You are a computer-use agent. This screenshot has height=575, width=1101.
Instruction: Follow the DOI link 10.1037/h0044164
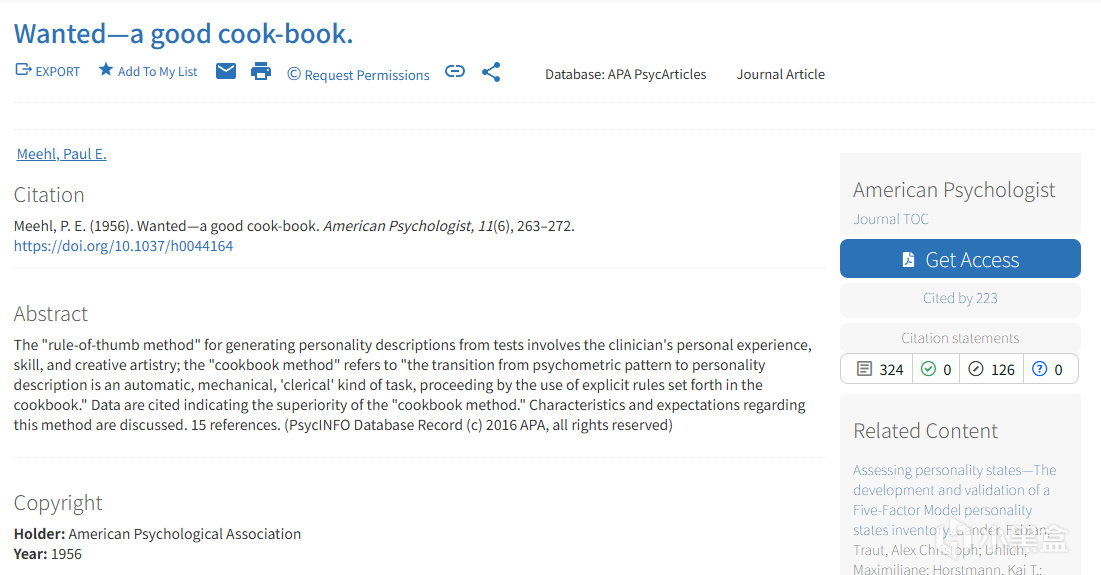click(x=124, y=246)
